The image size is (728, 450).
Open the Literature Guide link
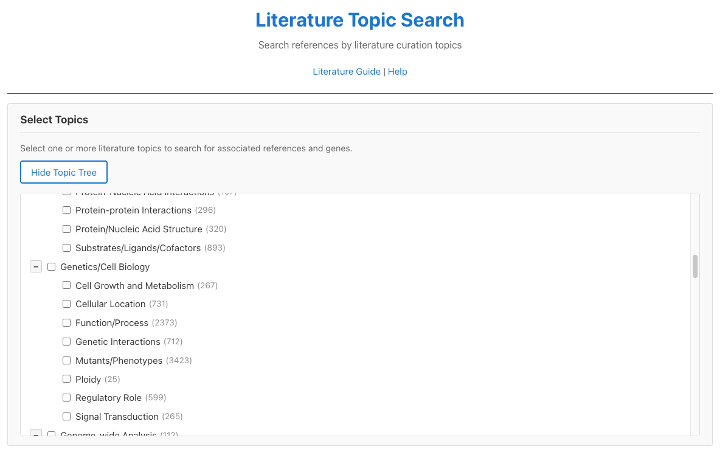(x=346, y=72)
